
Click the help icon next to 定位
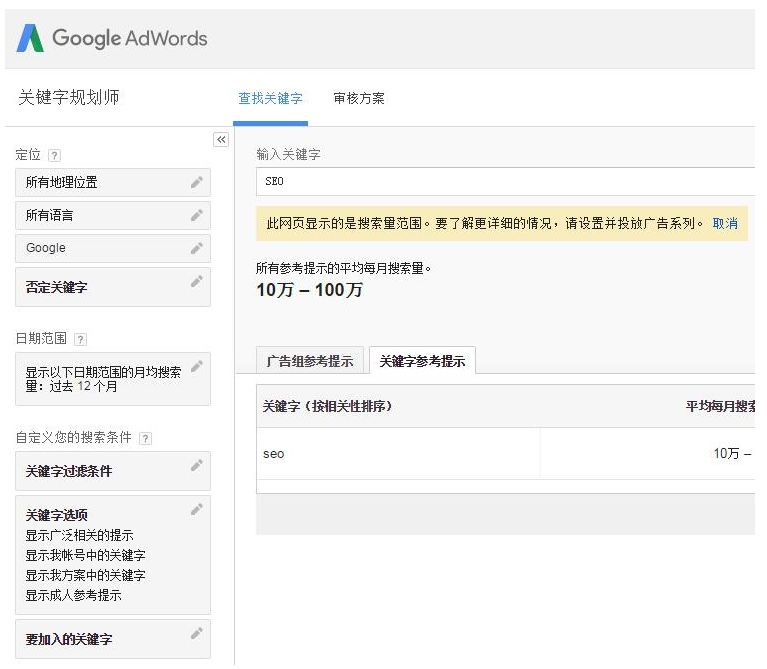point(54,156)
